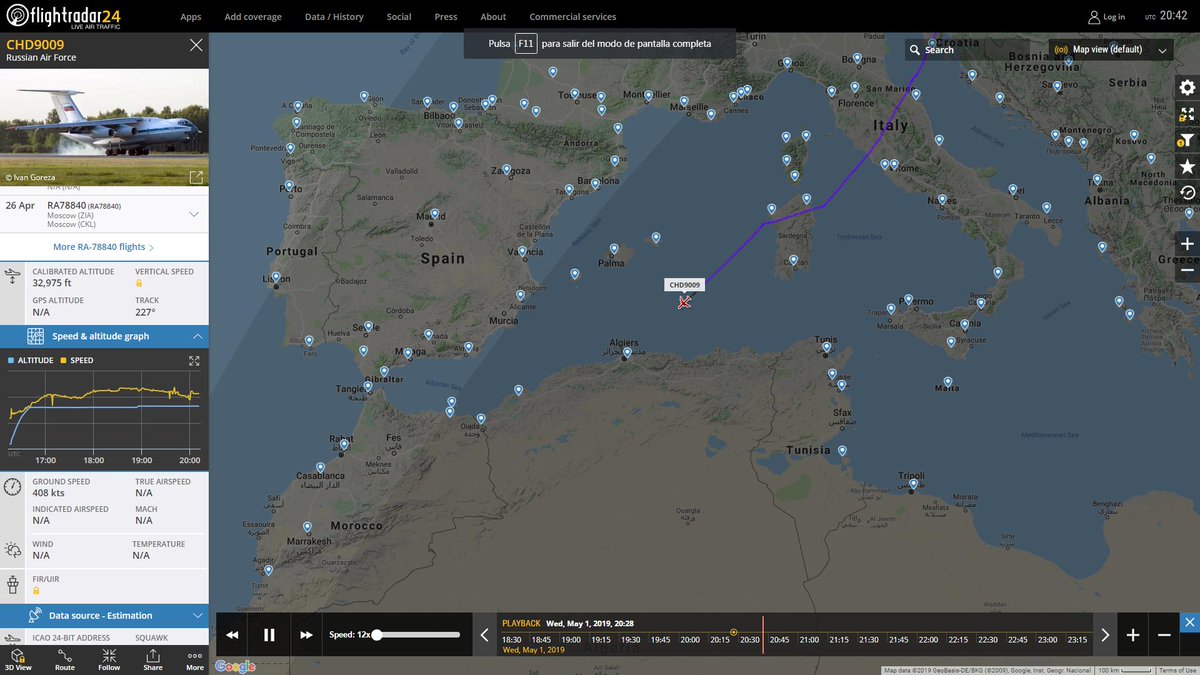Open the Apps menu
Image resolution: width=1200 pixels, height=675 pixels.
tap(191, 17)
